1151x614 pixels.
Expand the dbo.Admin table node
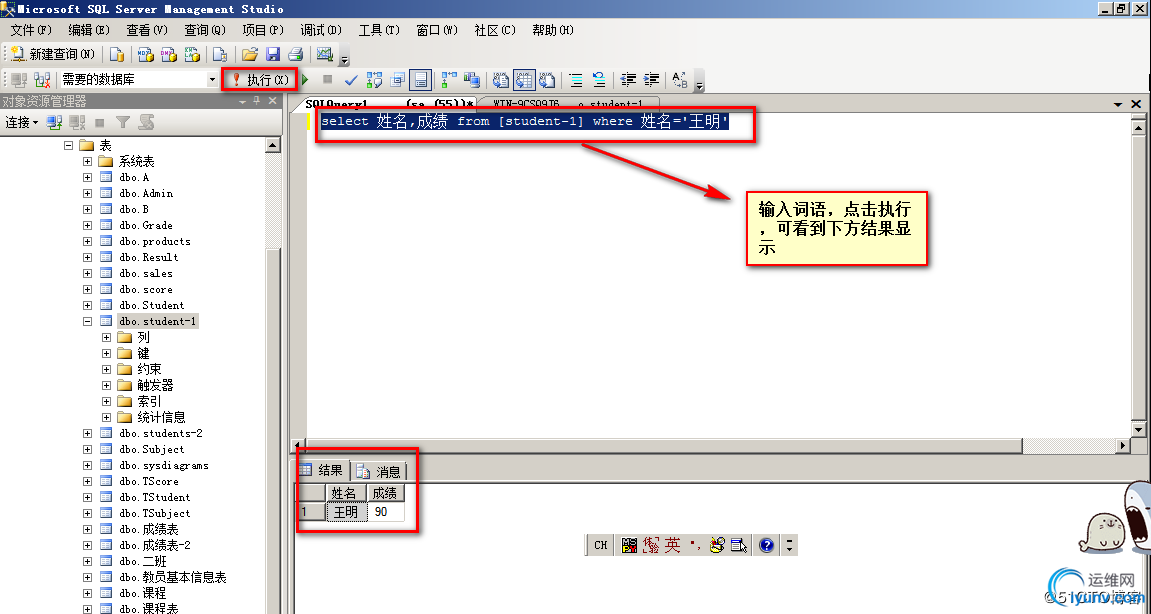[x=87, y=194]
